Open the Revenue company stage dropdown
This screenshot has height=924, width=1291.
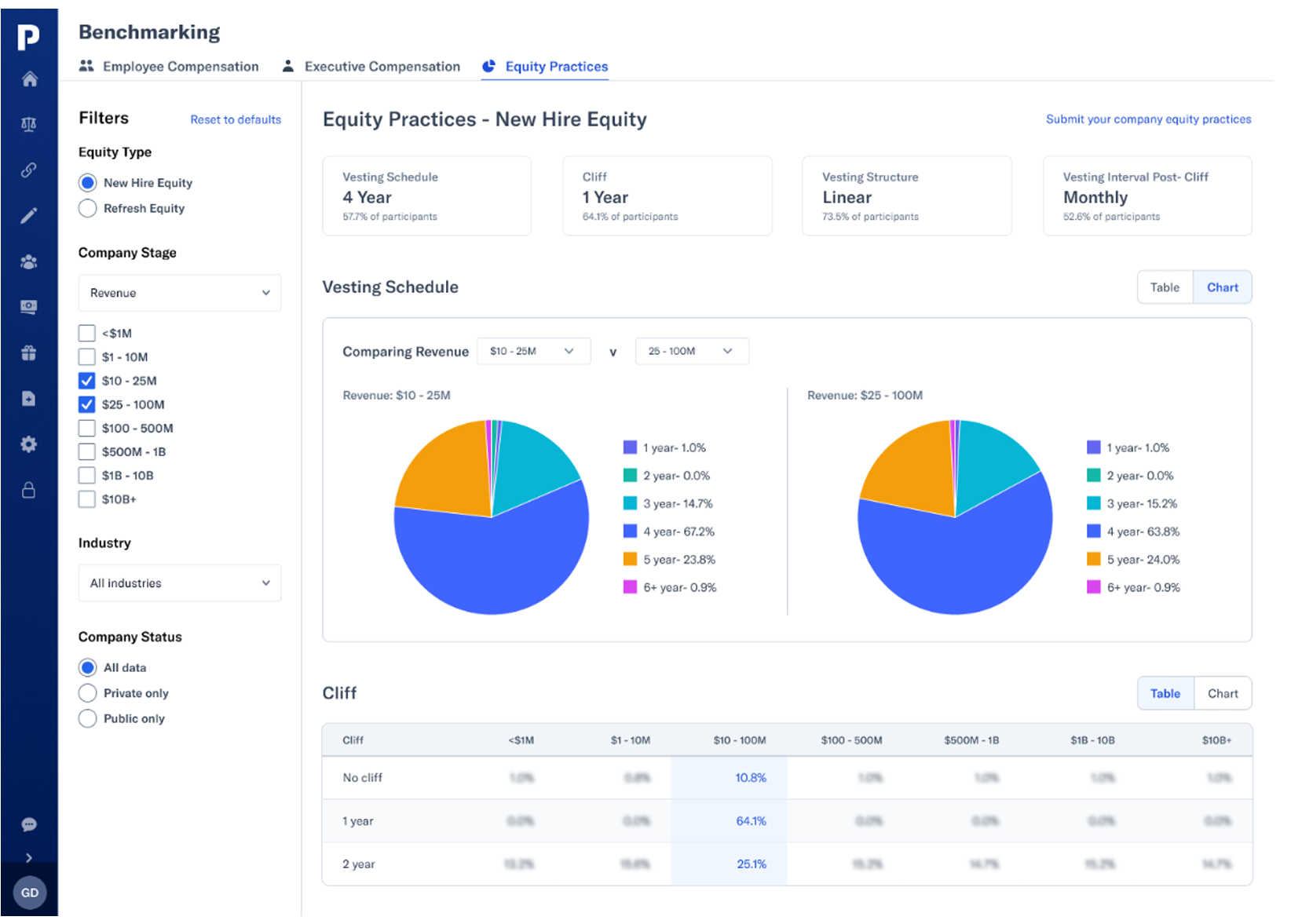click(179, 293)
